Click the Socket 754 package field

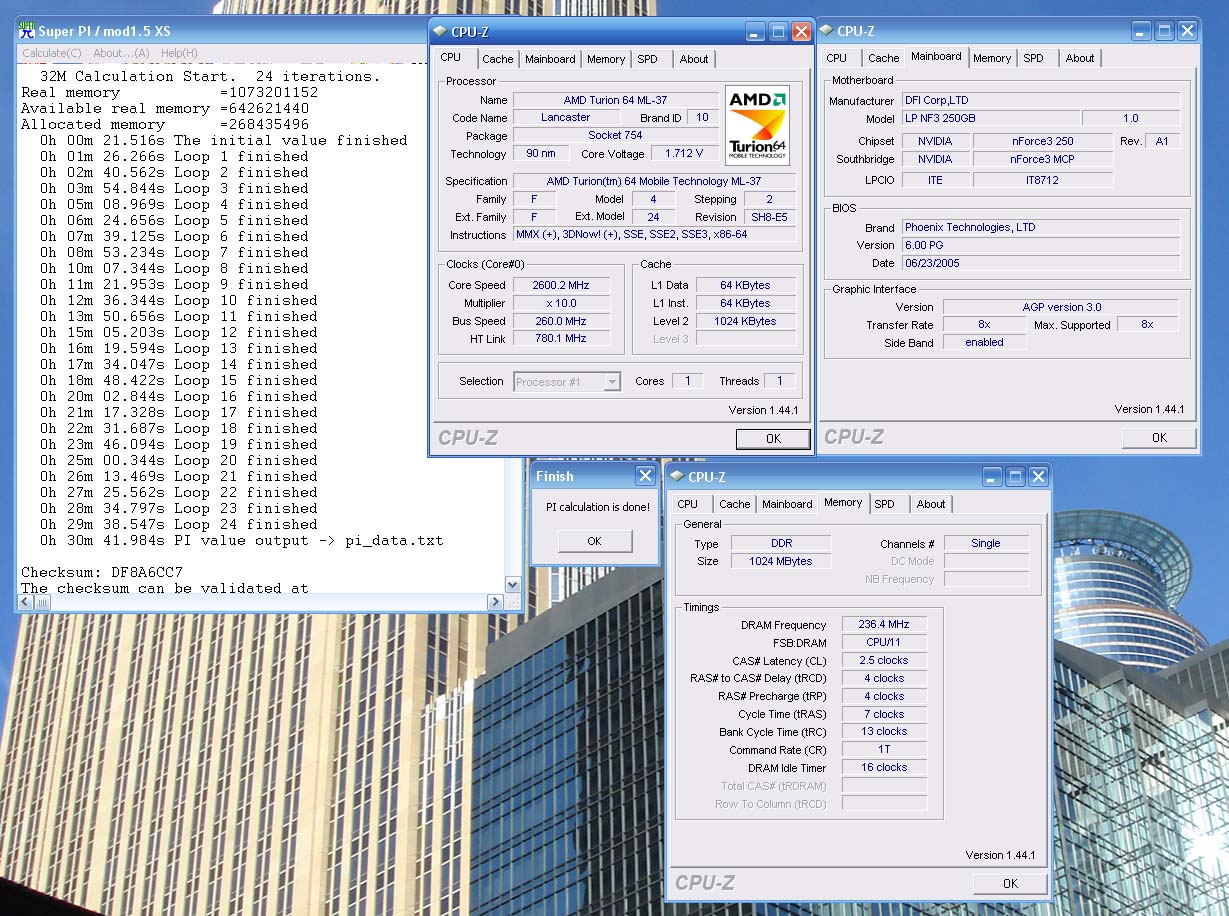616,136
